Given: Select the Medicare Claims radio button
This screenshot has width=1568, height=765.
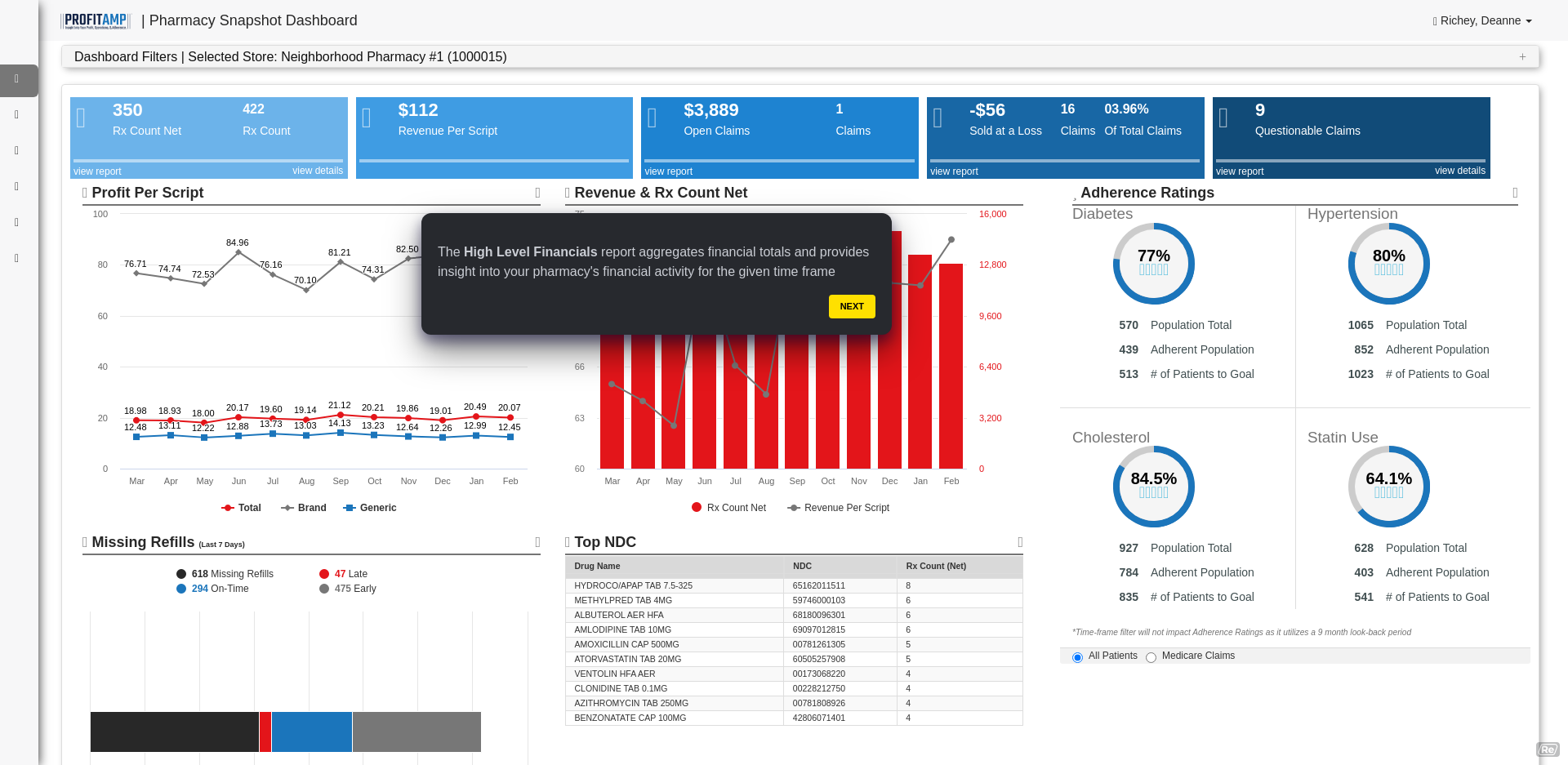Looking at the screenshot, I should 1151,657.
